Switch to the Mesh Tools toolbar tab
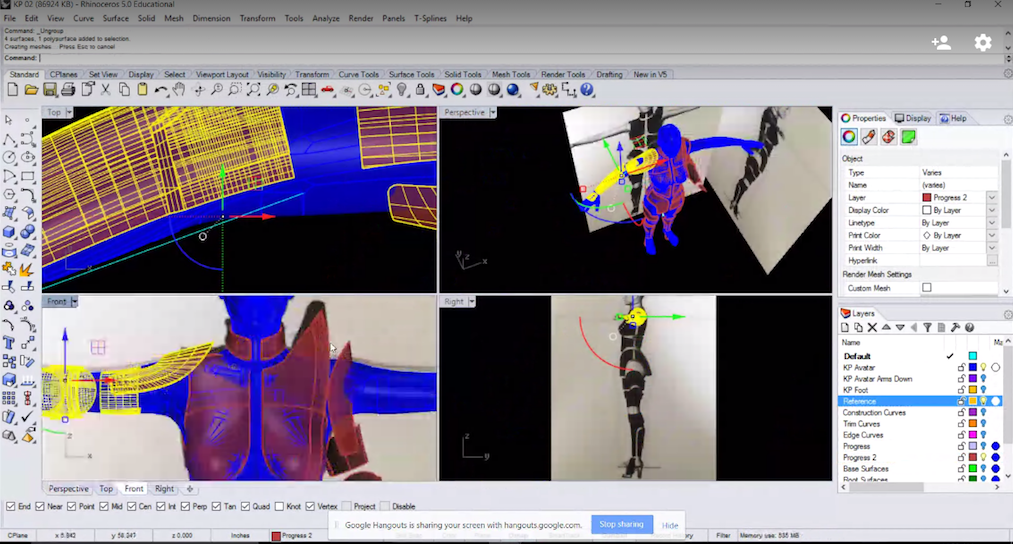Viewport: 1013px width, 544px height. coord(511,74)
